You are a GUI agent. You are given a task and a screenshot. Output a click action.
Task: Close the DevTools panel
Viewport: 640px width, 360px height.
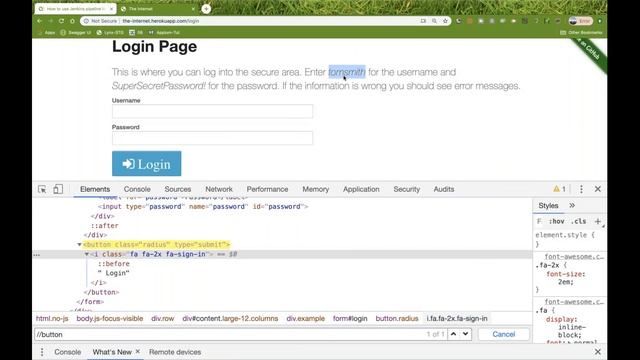click(x=598, y=189)
